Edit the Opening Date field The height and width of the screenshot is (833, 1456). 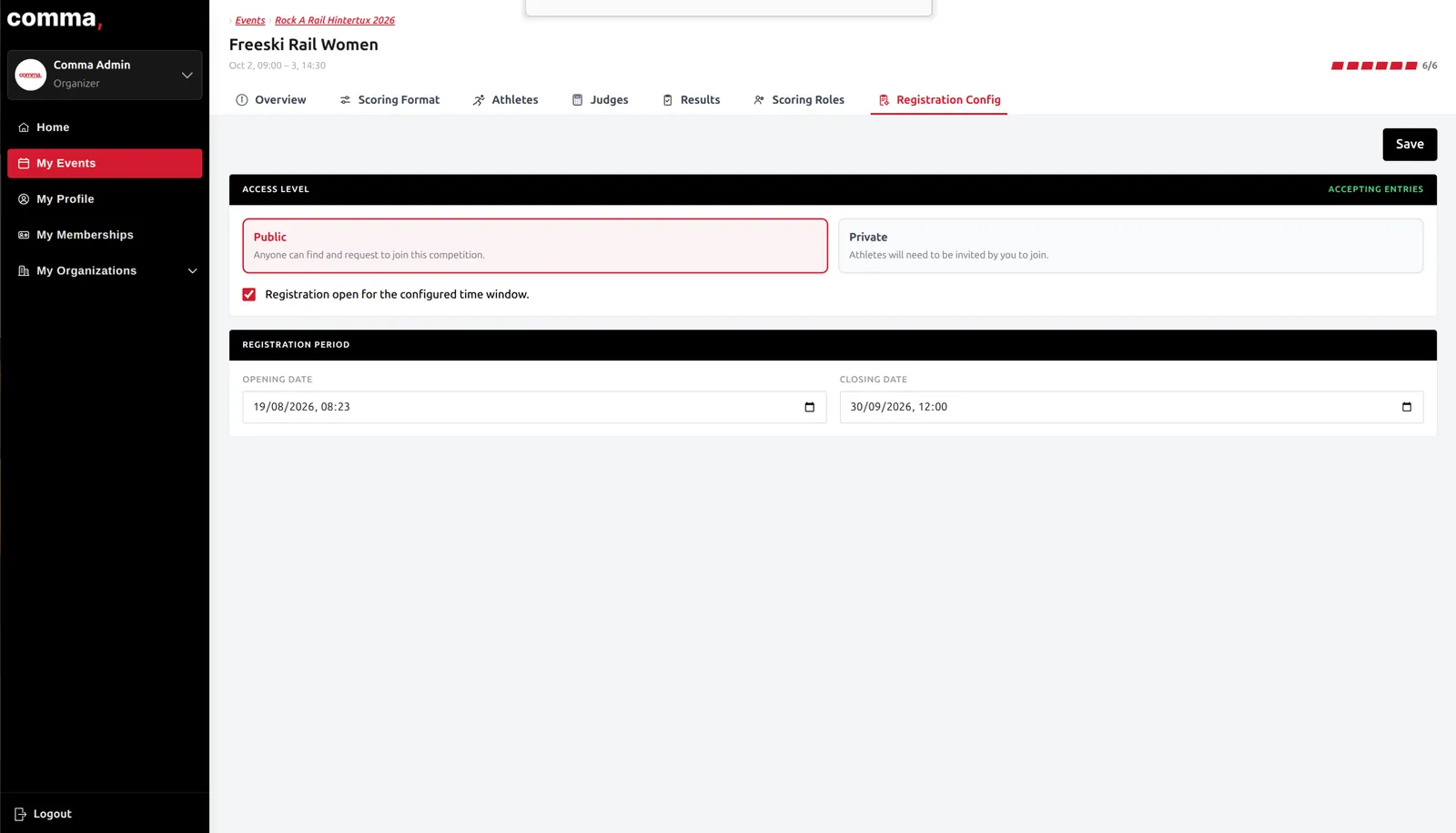click(x=534, y=407)
